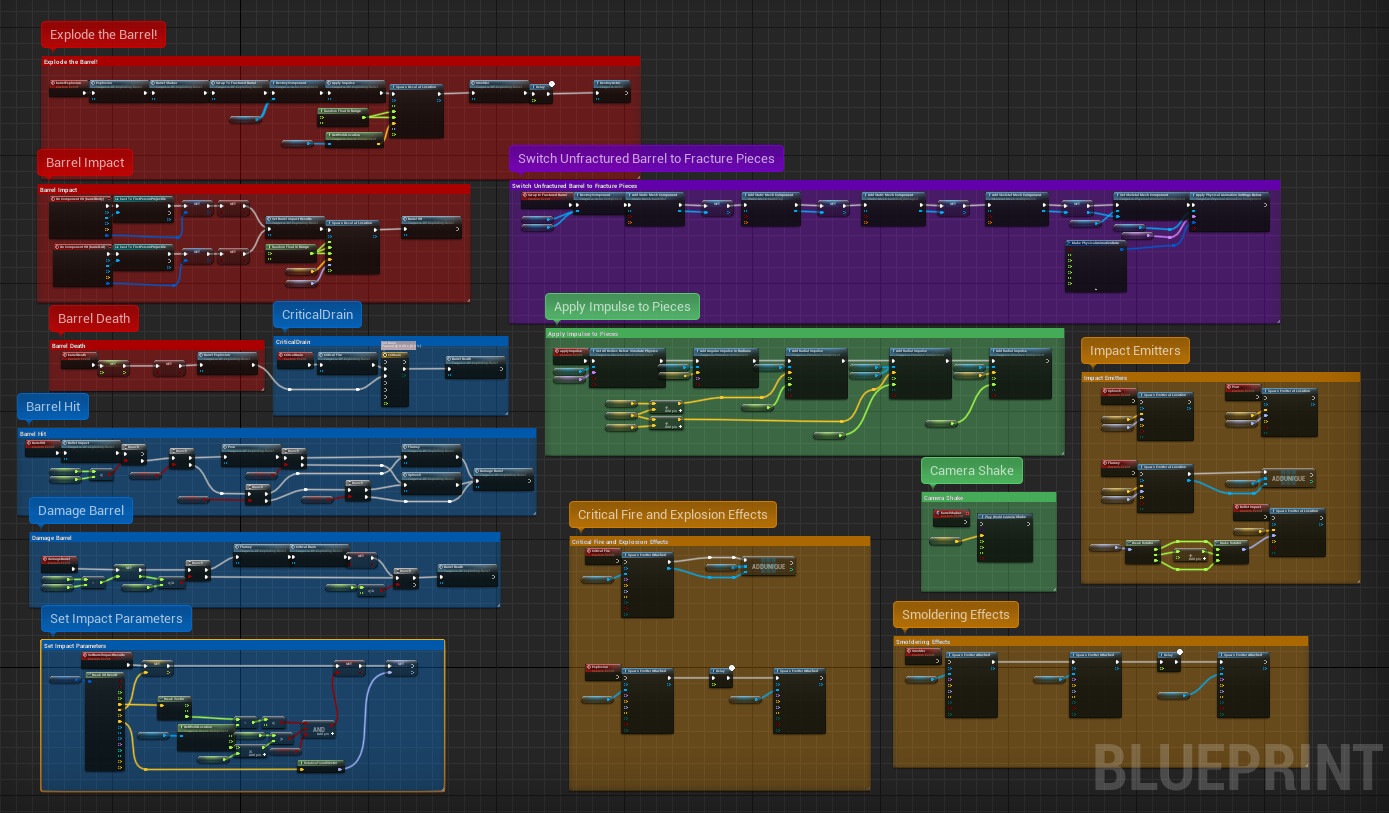The image size is (1389, 813).
Task: Click the DestroyActor node in Explode the Barrel
Action: click(612, 89)
